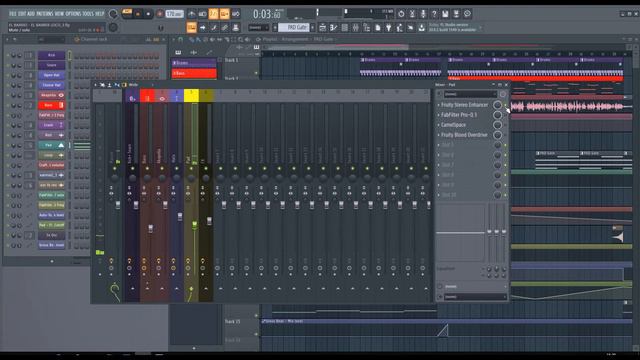This screenshot has height=360, width=640.
Task: Toggle typing keyboard to piano icon
Action: coord(191,28)
